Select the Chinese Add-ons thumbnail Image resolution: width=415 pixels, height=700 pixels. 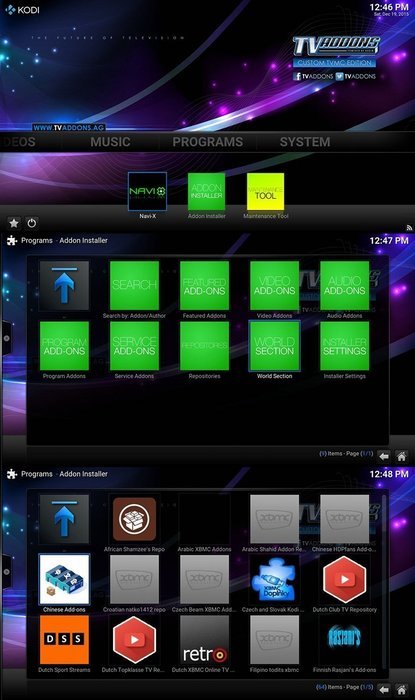pos(64,579)
